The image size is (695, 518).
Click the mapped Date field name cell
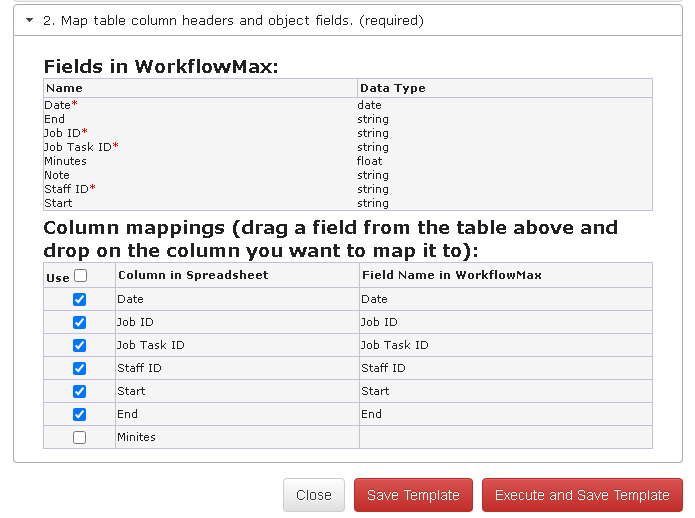coord(506,299)
